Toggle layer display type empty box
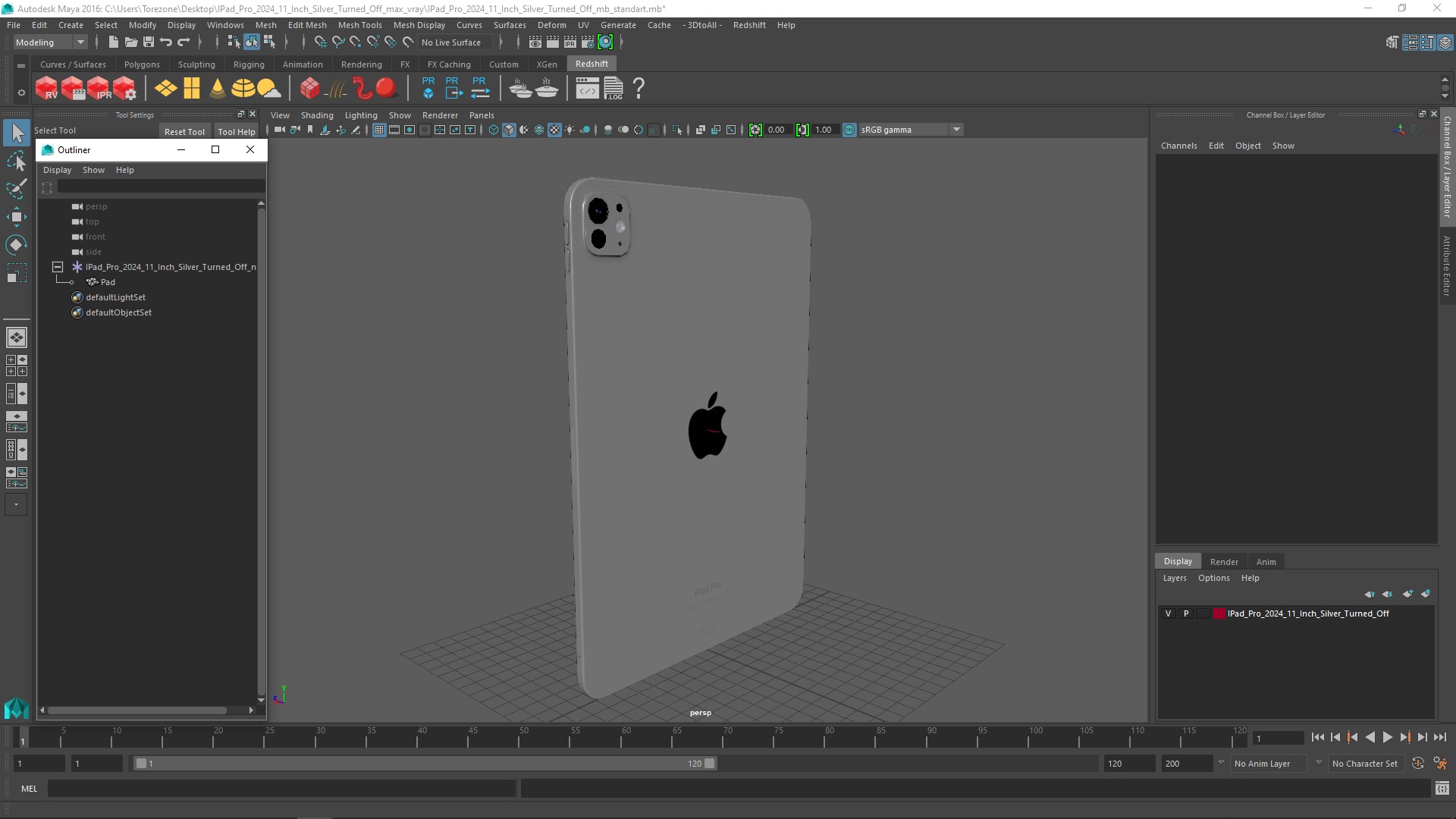 (x=1203, y=613)
